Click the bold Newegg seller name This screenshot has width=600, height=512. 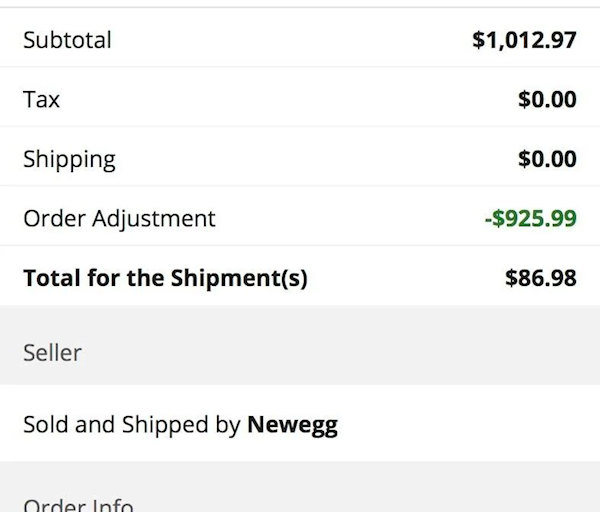tap(292, 425)
